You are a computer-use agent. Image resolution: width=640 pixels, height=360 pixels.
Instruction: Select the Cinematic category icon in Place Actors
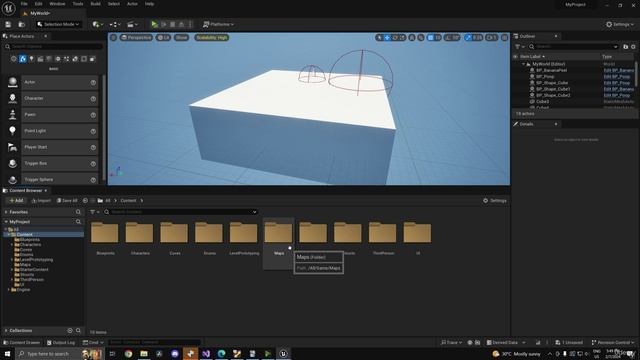click(x=40, y=59)
